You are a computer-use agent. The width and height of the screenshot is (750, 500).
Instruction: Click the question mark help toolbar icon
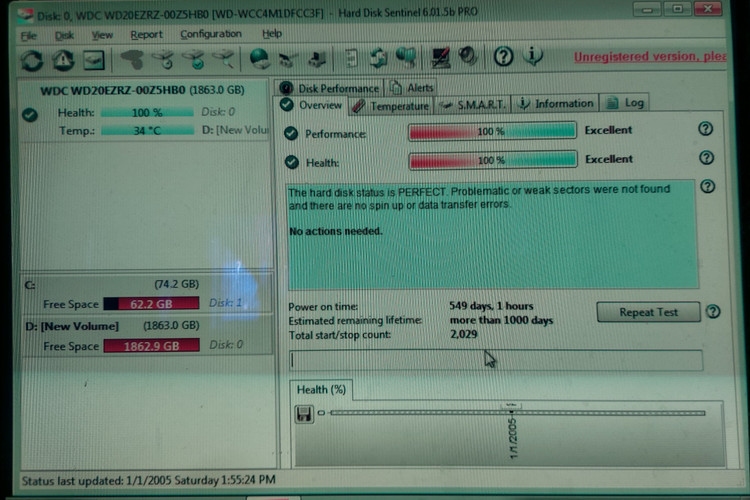click(503, 56)
